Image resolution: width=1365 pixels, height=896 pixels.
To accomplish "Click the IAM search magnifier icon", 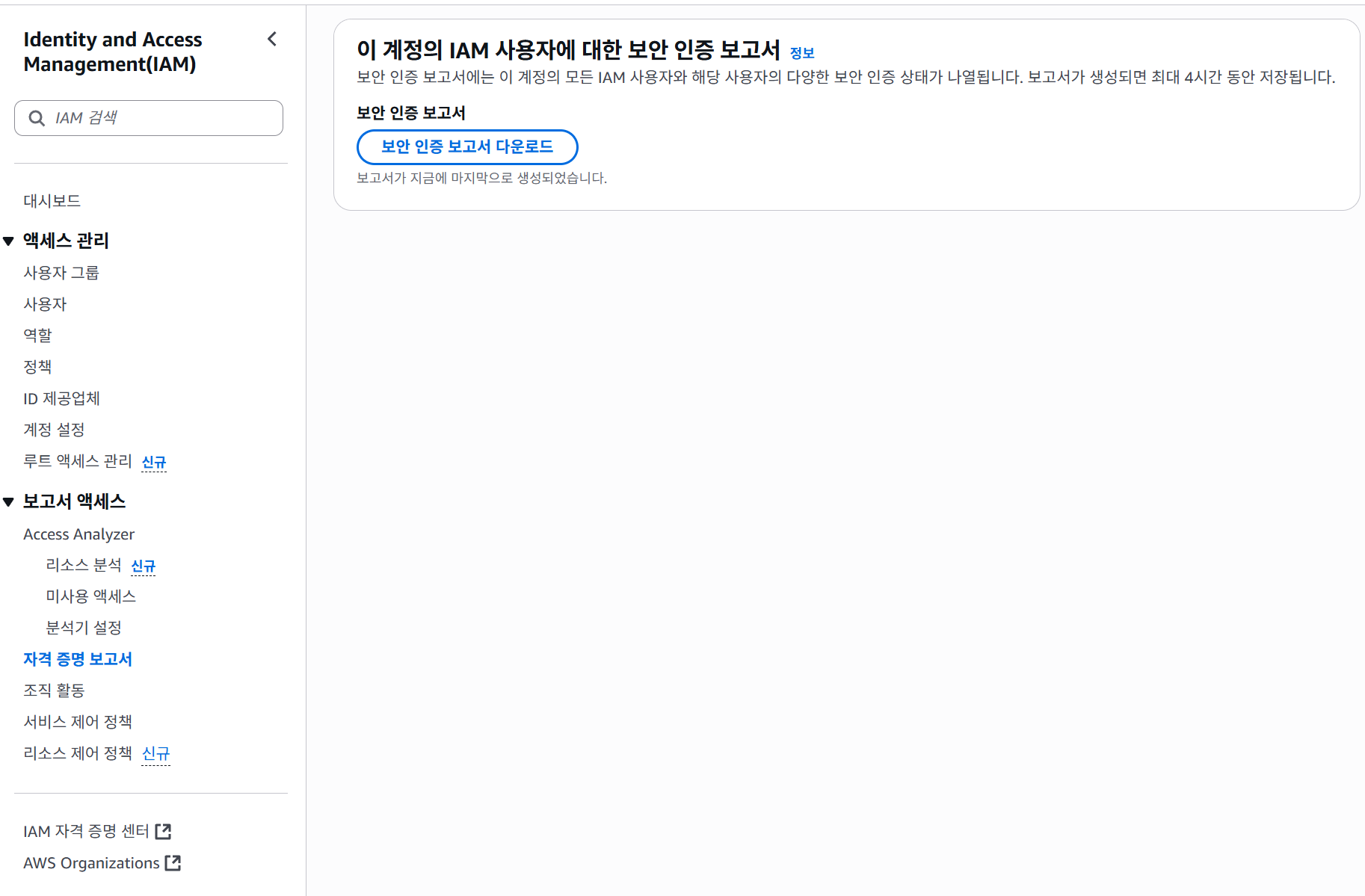I will pos(36,117).
